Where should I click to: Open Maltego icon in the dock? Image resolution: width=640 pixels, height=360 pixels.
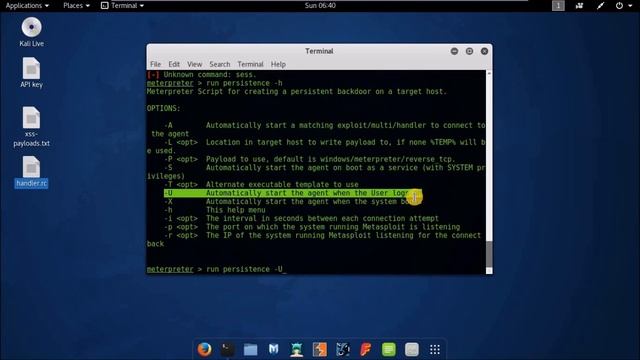342,349
